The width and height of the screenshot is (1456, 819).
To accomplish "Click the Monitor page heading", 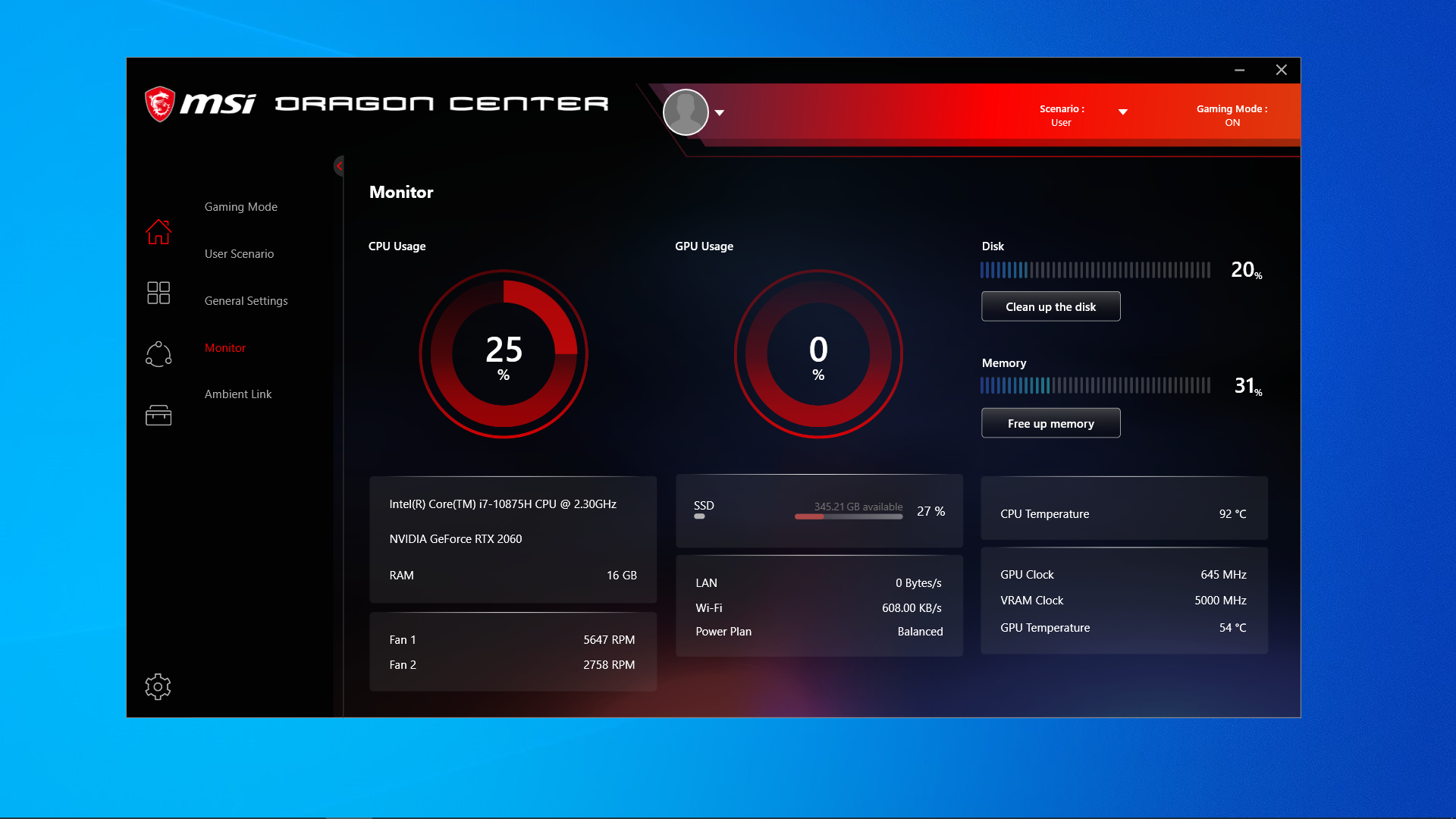I will coord(401,193).
